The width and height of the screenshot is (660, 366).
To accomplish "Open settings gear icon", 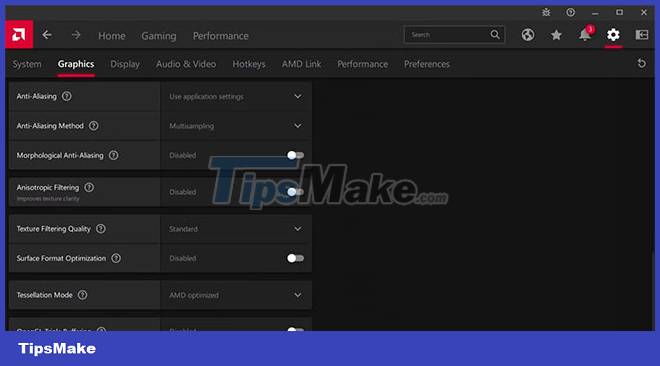I will 613,34.
